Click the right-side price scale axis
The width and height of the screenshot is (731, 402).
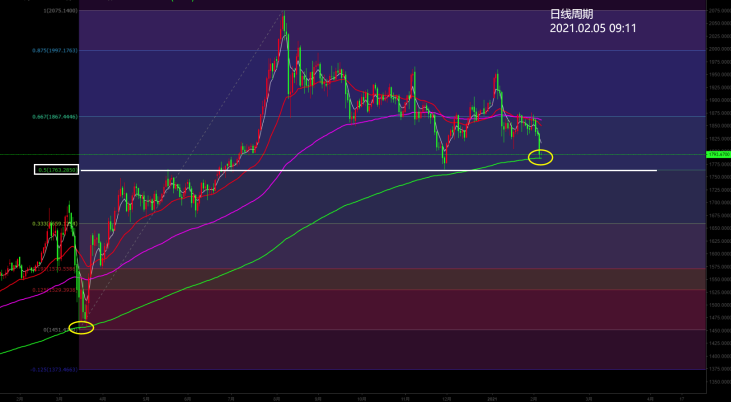[718, 250]
